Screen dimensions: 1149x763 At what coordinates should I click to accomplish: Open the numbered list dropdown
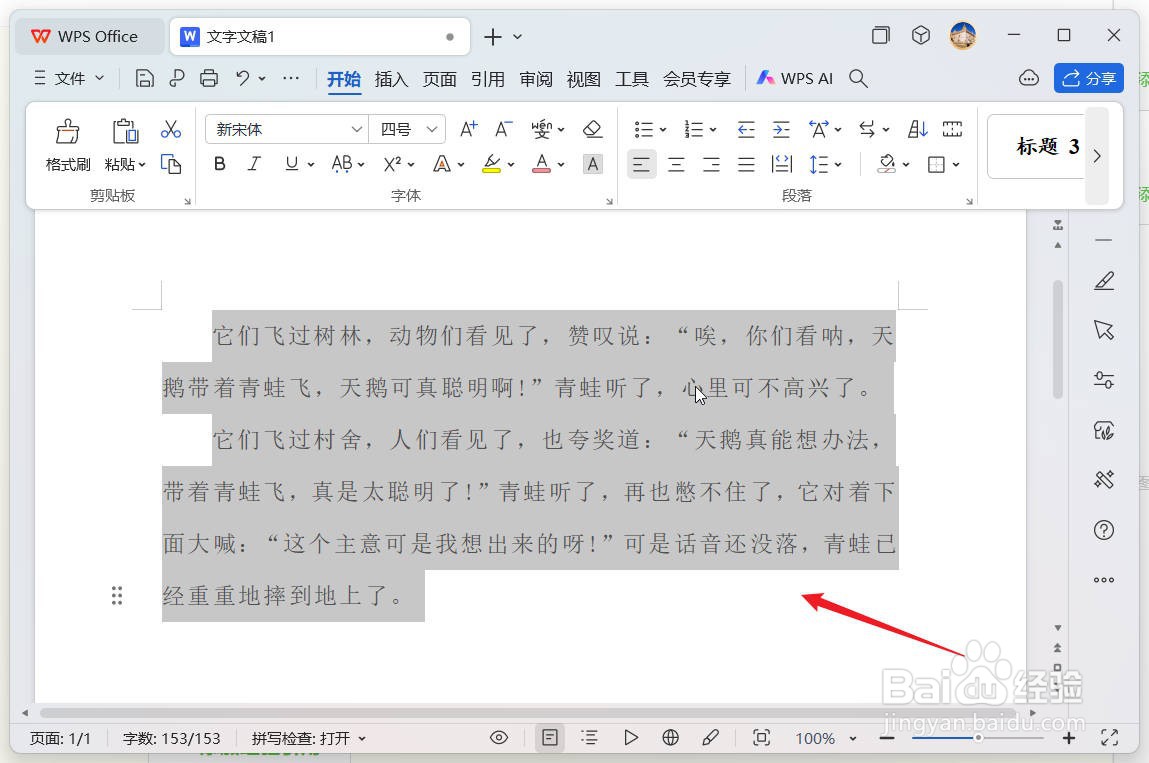tap(712, 130)
